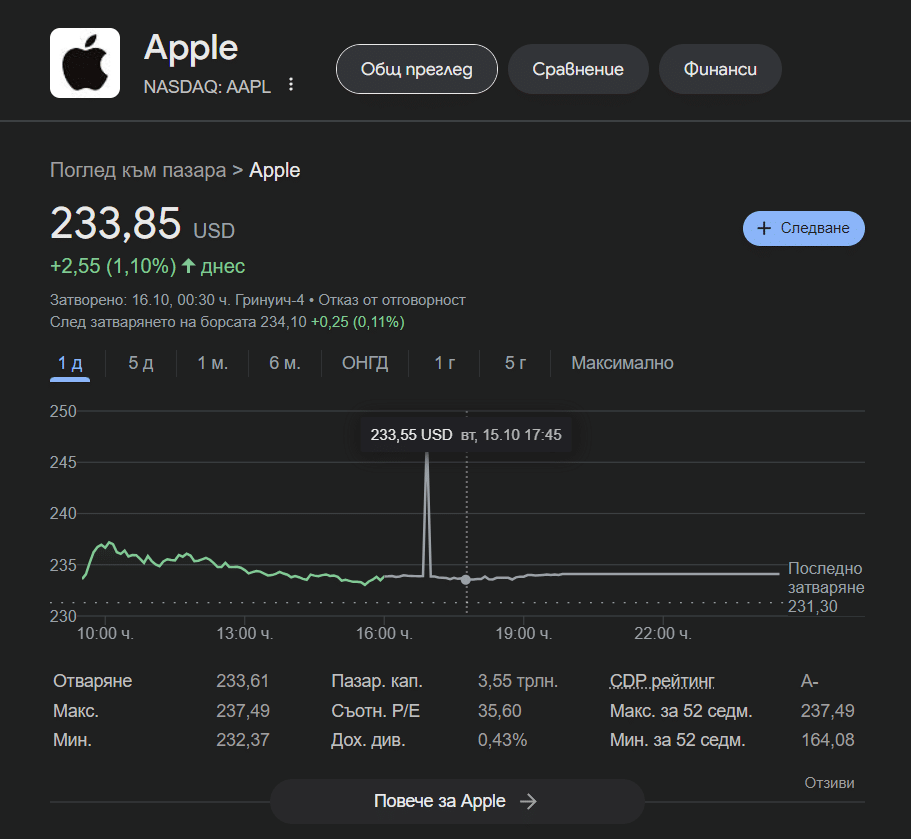Switch the chart to ОНГД range

365,363
